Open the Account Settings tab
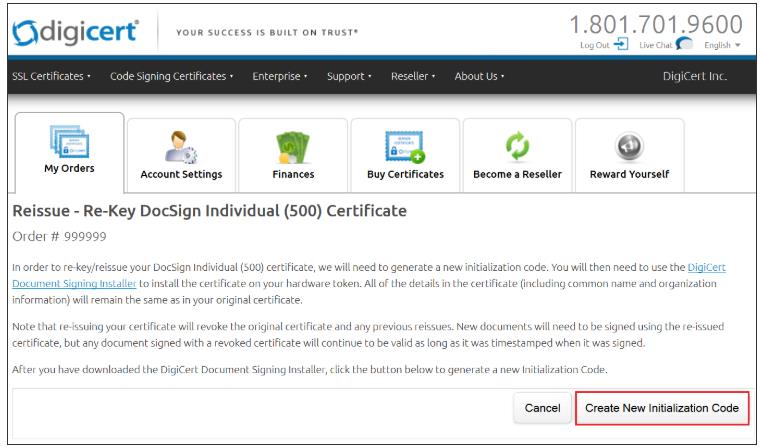The image size is (761, 447). (x=181, y=155)
